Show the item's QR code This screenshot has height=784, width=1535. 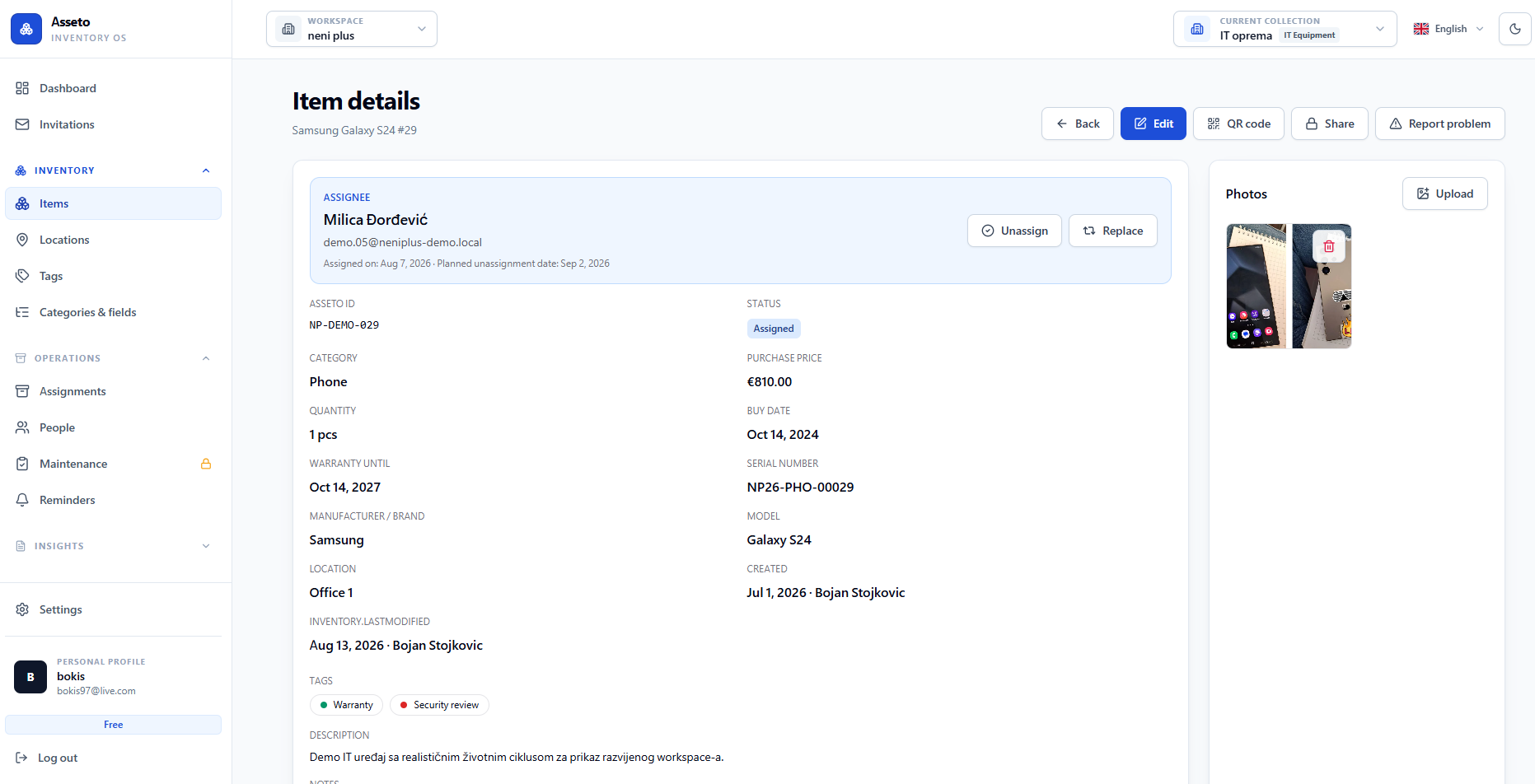coord(1238,124)
